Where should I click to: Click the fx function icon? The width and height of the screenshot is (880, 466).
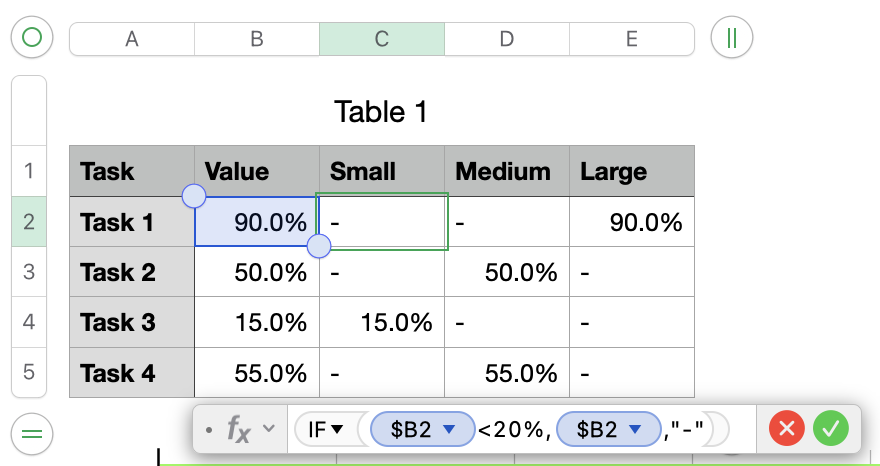[x=239, y=430]
